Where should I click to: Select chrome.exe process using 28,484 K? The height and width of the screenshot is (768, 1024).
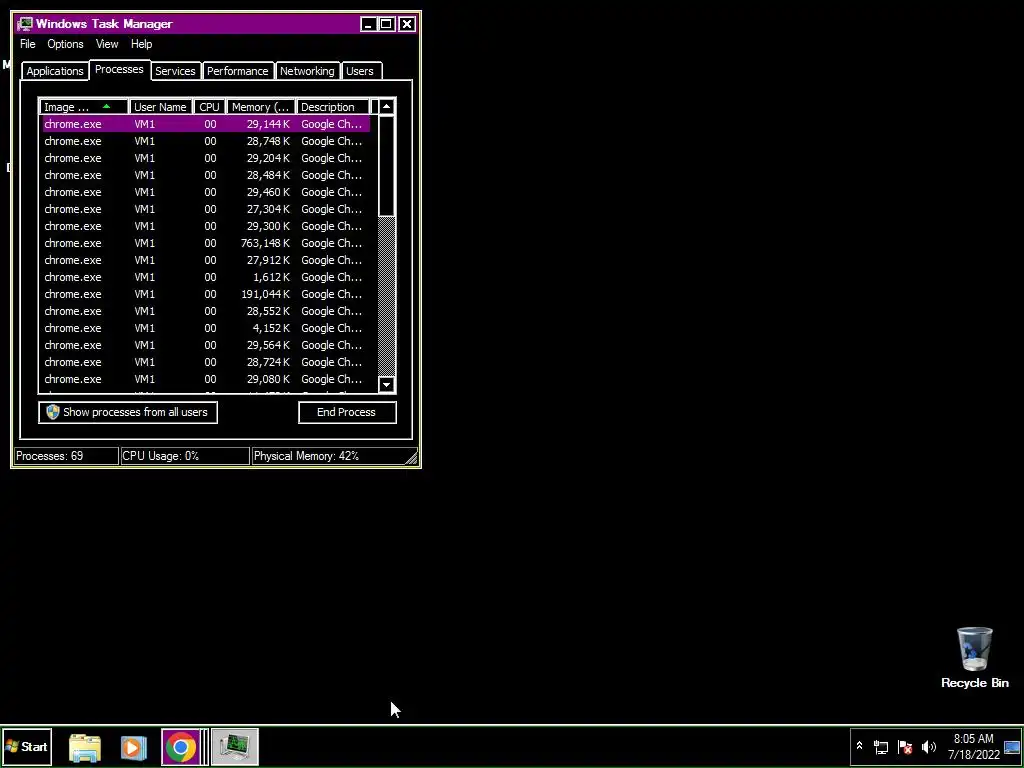click(x=206, y=175)
